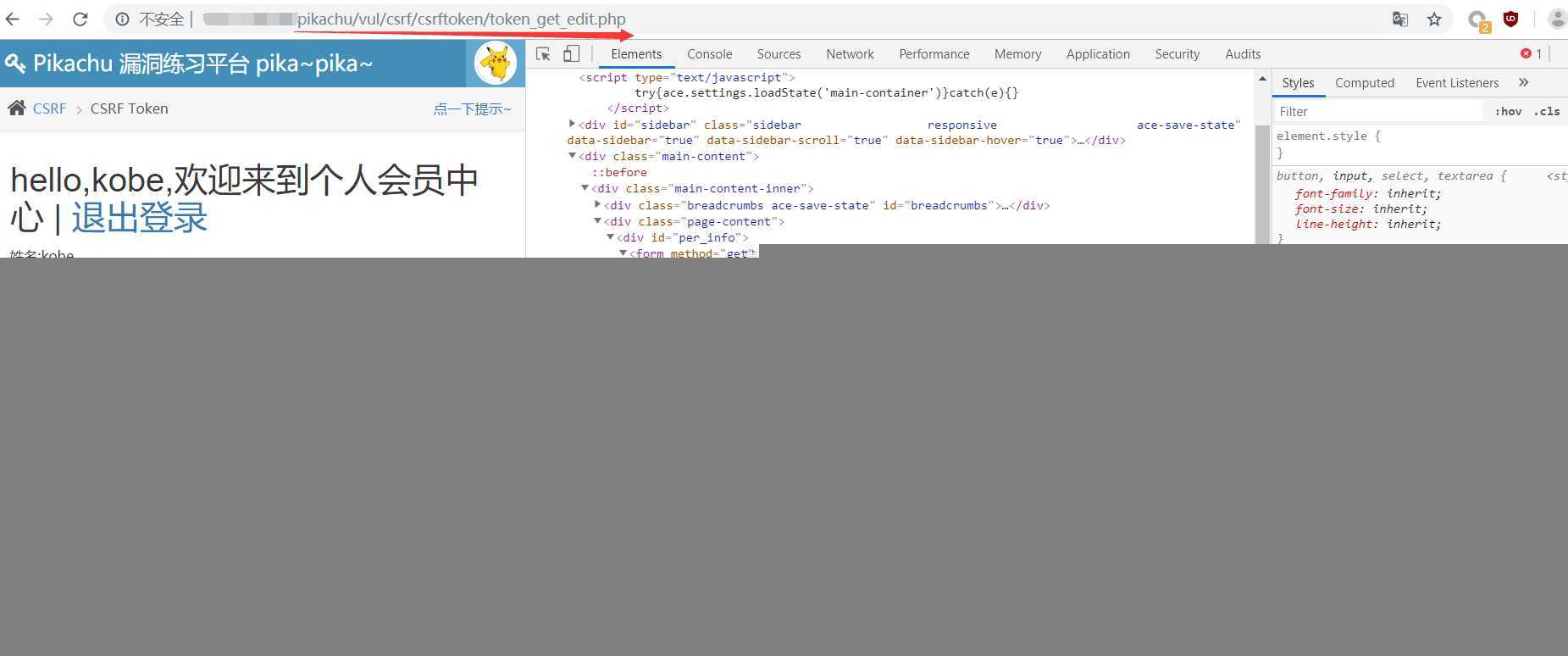Screen dimensions: 1568x656
Task: Click the element.style rule block
Action: [1329, 144]
